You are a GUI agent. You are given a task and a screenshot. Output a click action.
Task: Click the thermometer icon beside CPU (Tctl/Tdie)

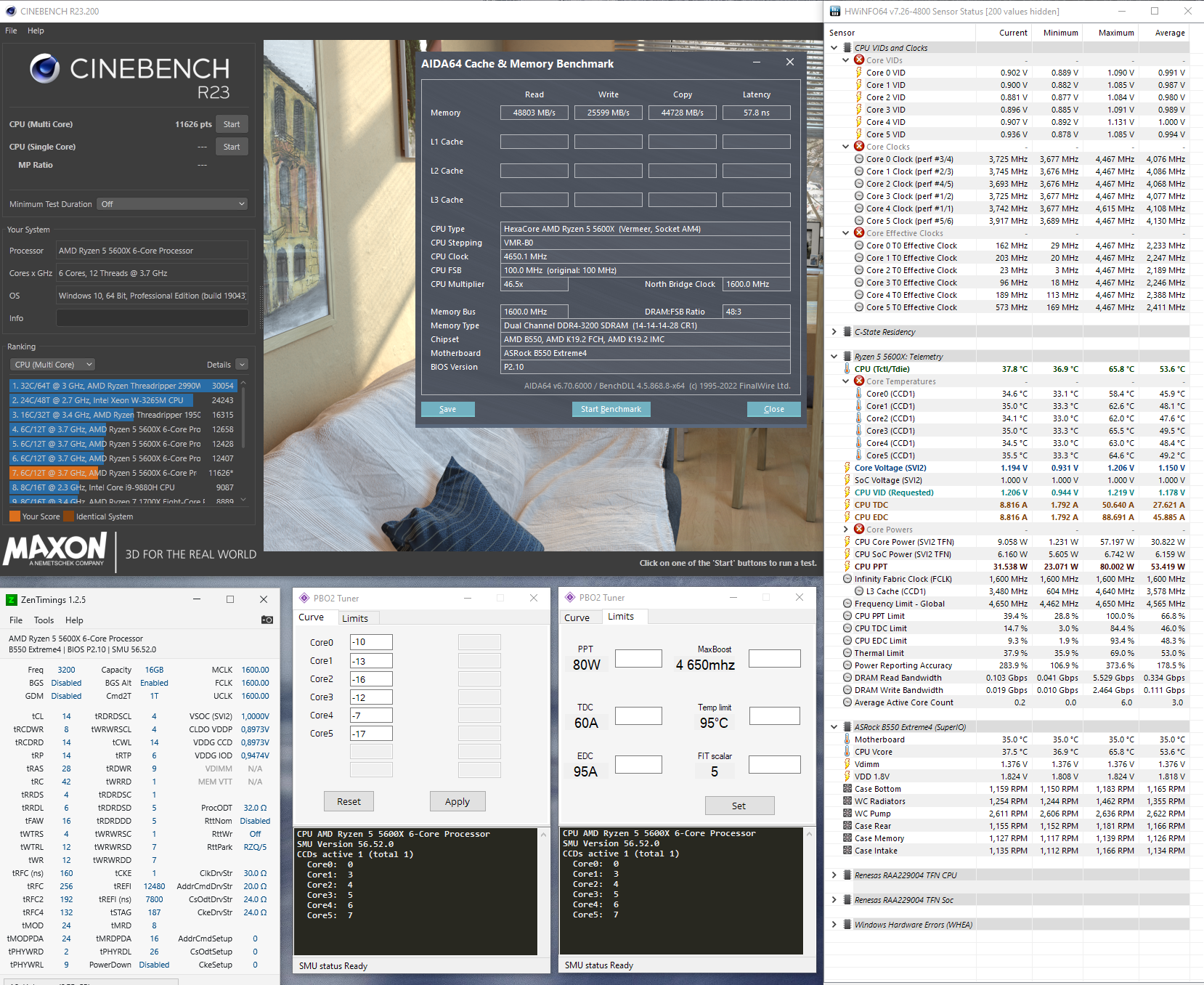(x=847, y=369)
